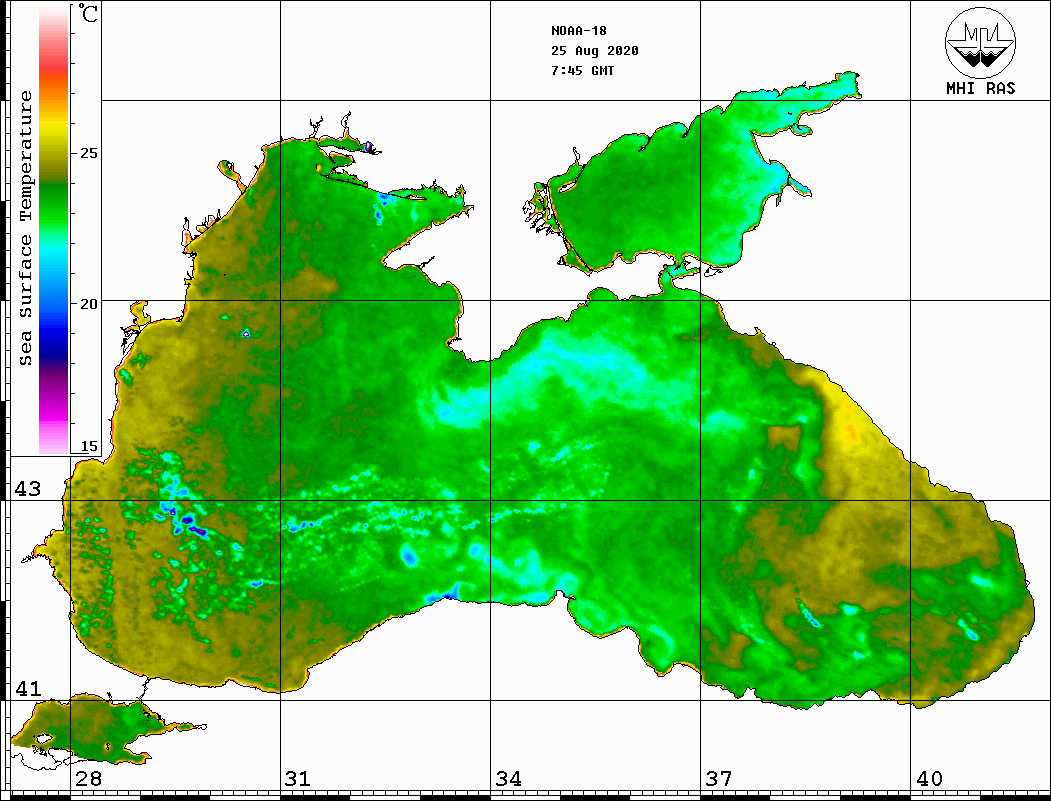
Task: Click the "25" mark on temperature scale
Action: 88,153
